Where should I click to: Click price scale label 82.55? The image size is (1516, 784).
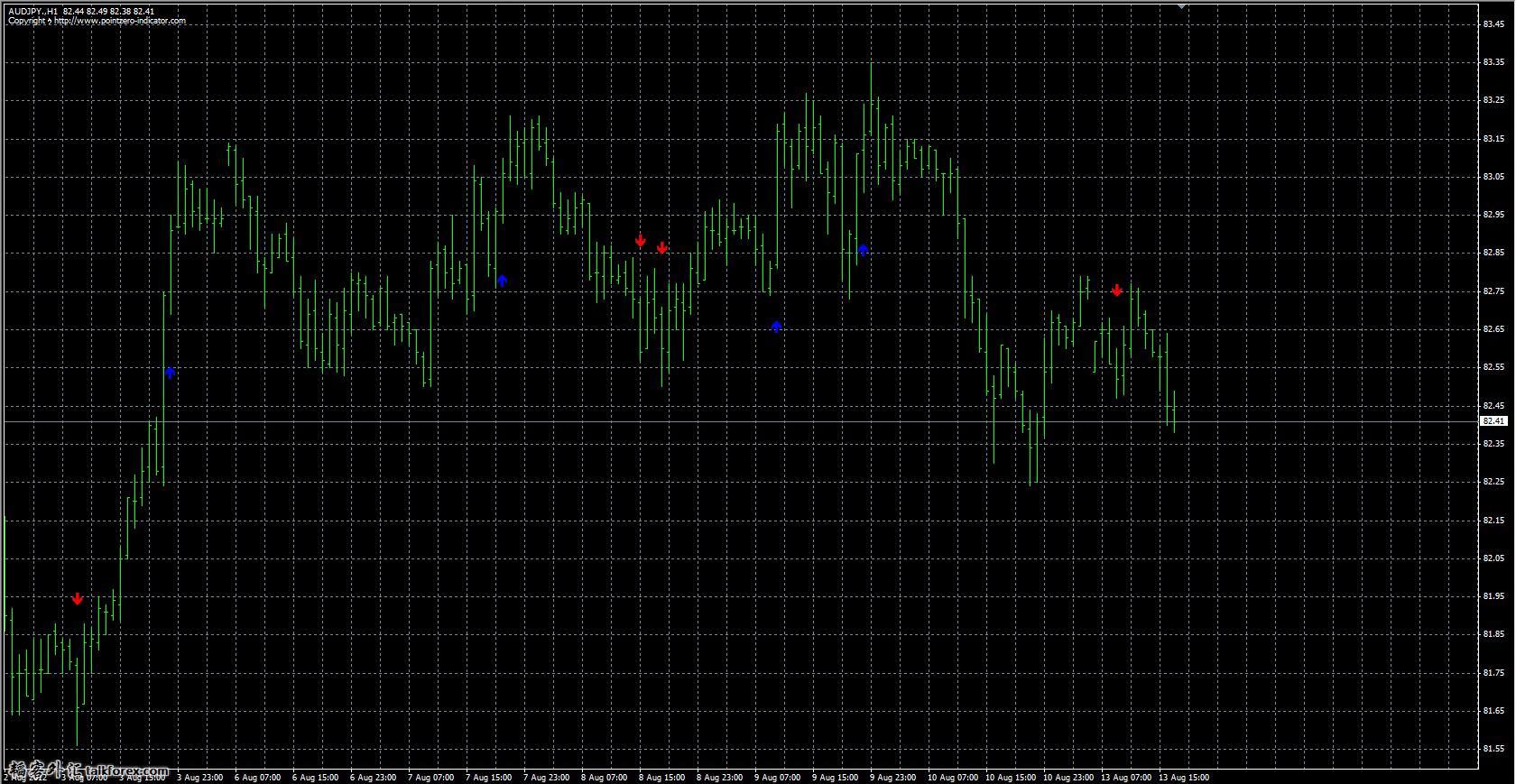[1493, 367]
